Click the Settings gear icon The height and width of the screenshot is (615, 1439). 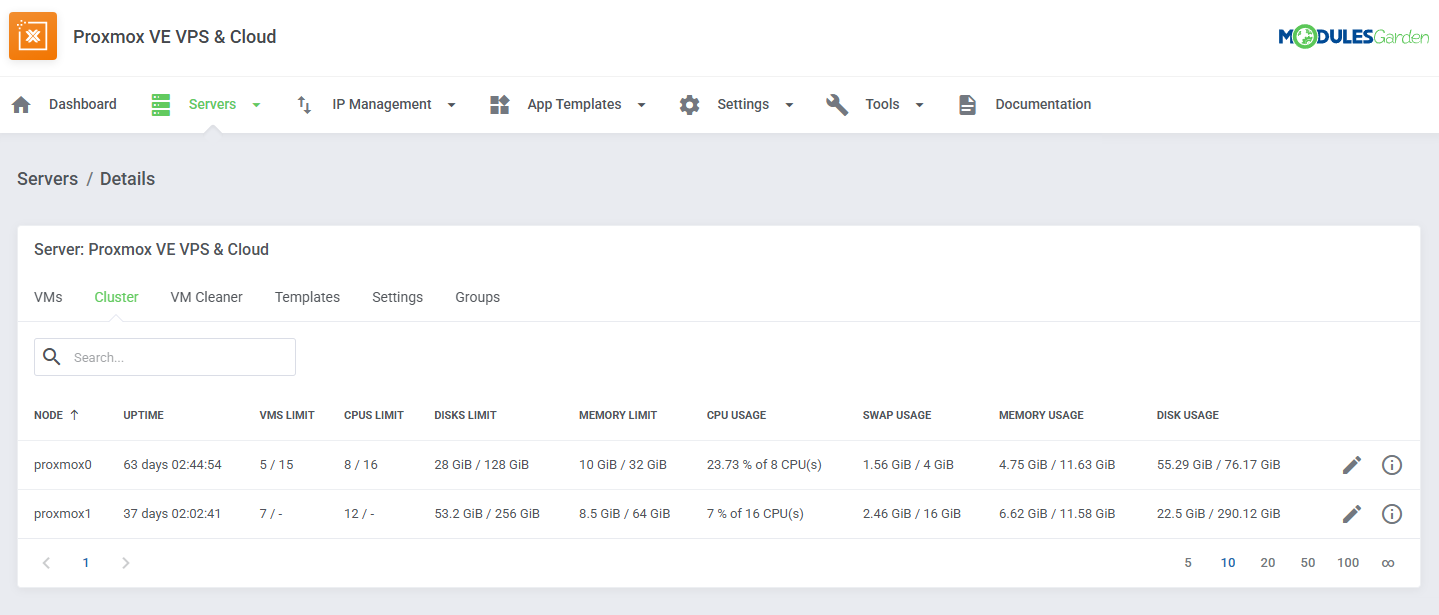[689, 103]
